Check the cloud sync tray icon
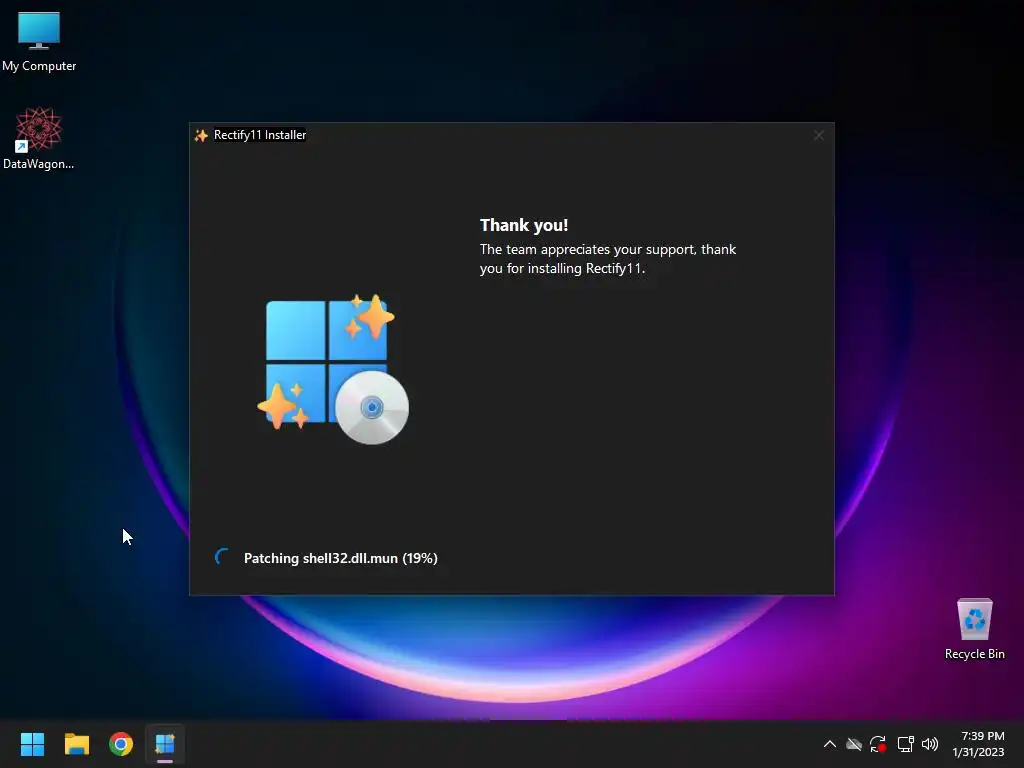 coord(854,744)
